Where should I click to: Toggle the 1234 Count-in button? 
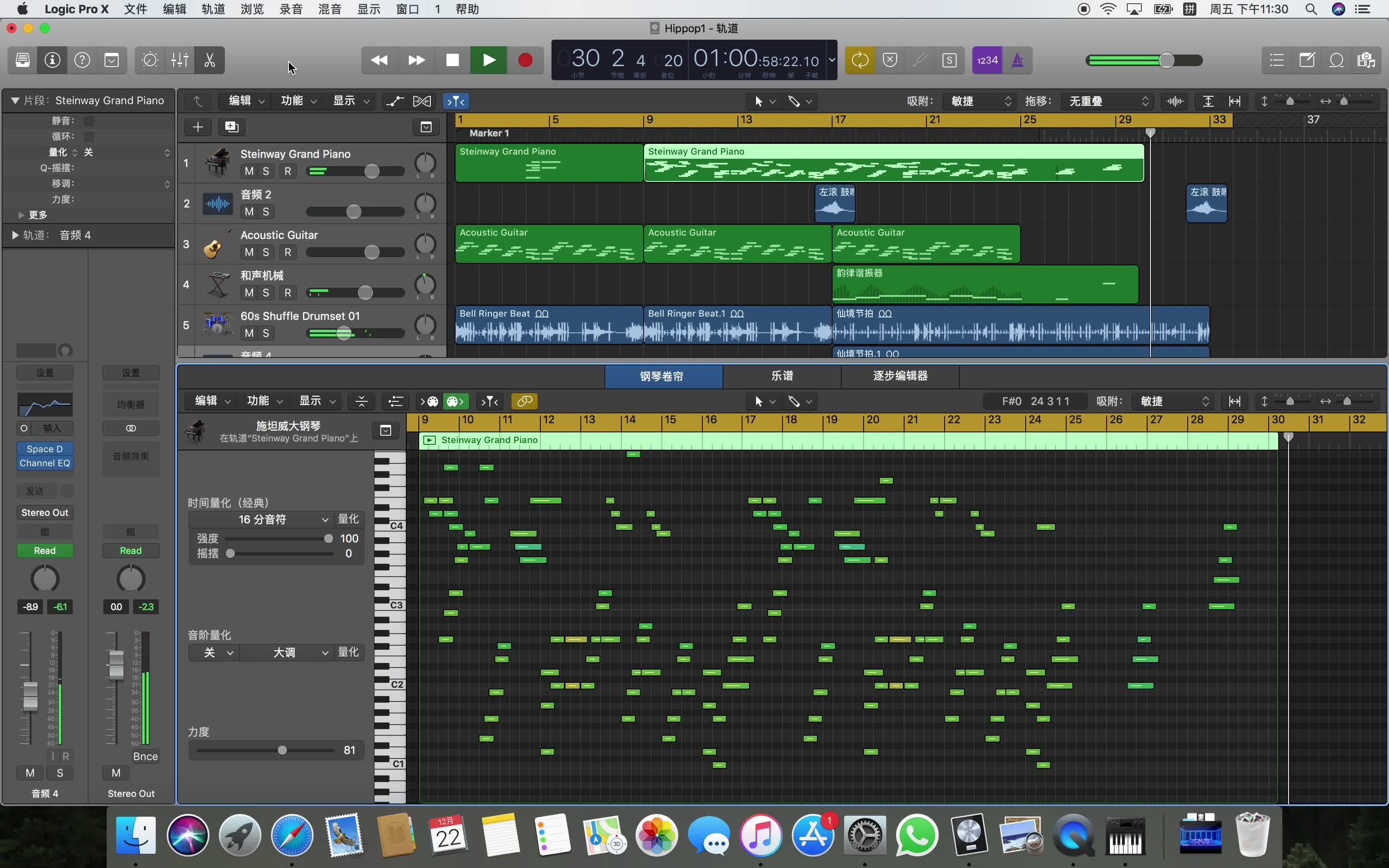tap(987, 60)
